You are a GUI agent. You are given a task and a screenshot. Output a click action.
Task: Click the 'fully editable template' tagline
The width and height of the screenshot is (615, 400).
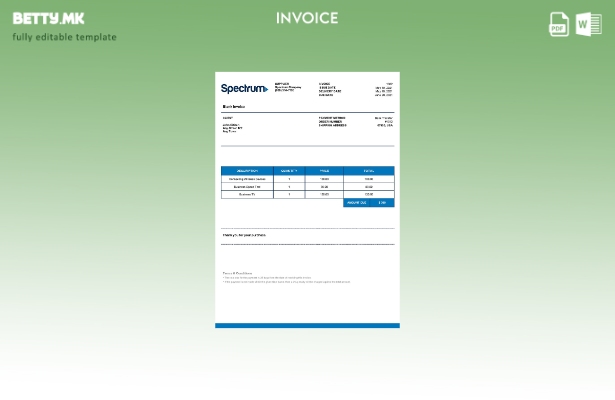[64, 37]
